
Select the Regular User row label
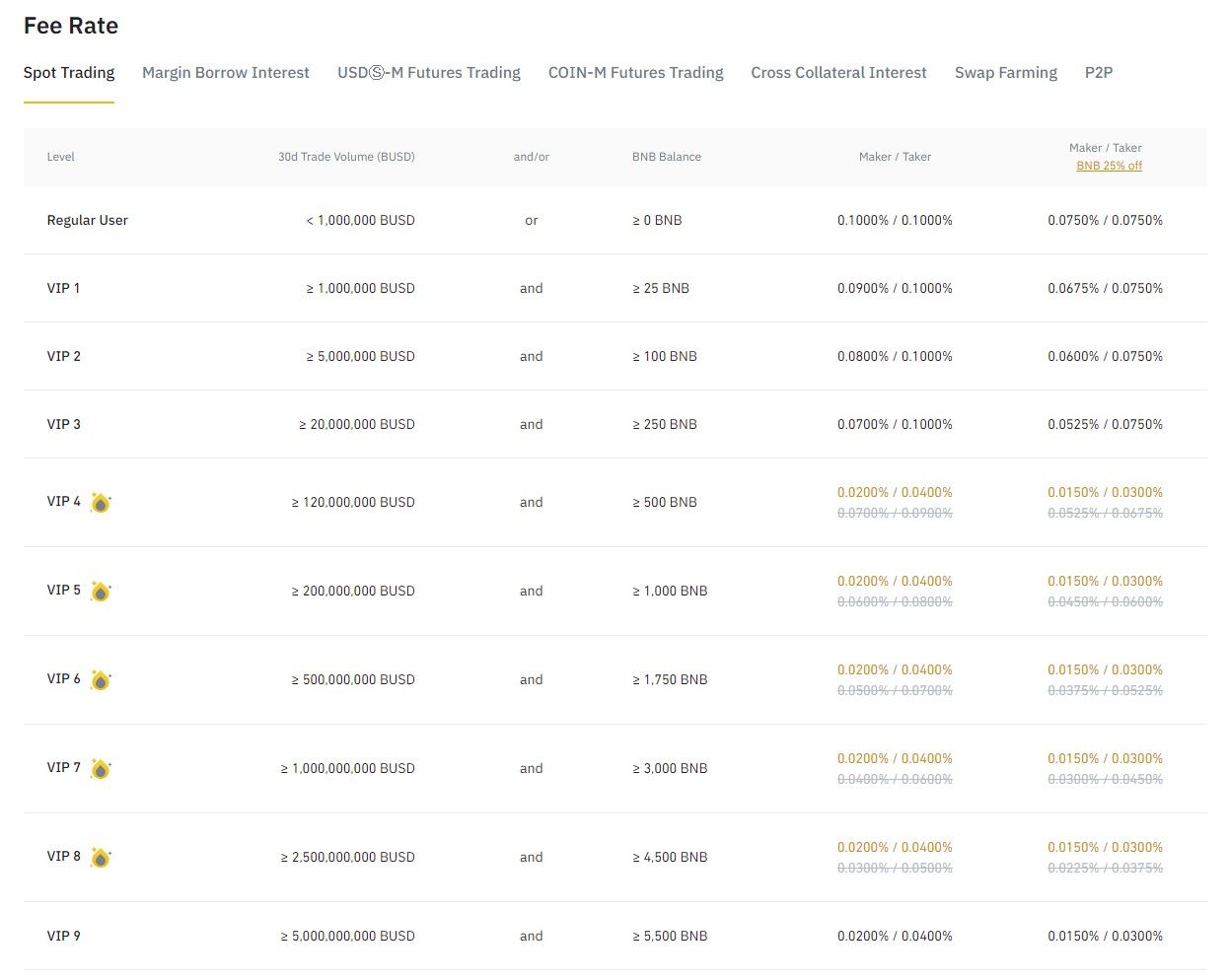tap(88, 221)
